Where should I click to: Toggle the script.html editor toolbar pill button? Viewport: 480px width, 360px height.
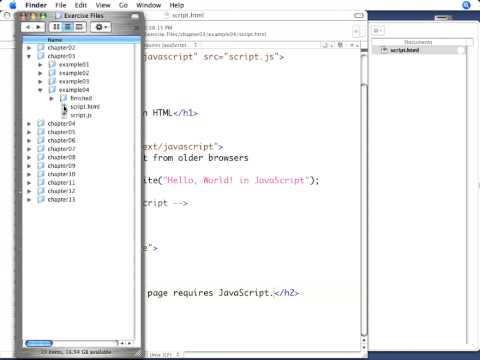(x=359, y=15)
